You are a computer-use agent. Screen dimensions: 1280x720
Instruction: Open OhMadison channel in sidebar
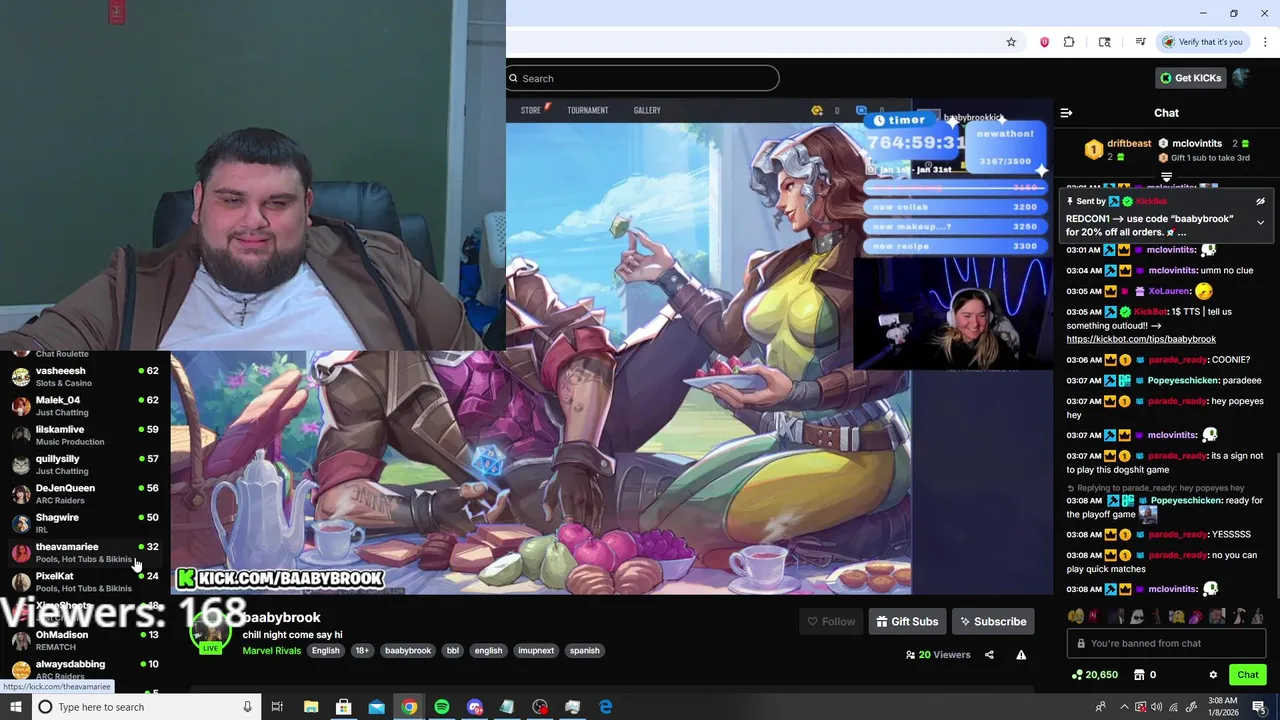[x=85, y=640]
